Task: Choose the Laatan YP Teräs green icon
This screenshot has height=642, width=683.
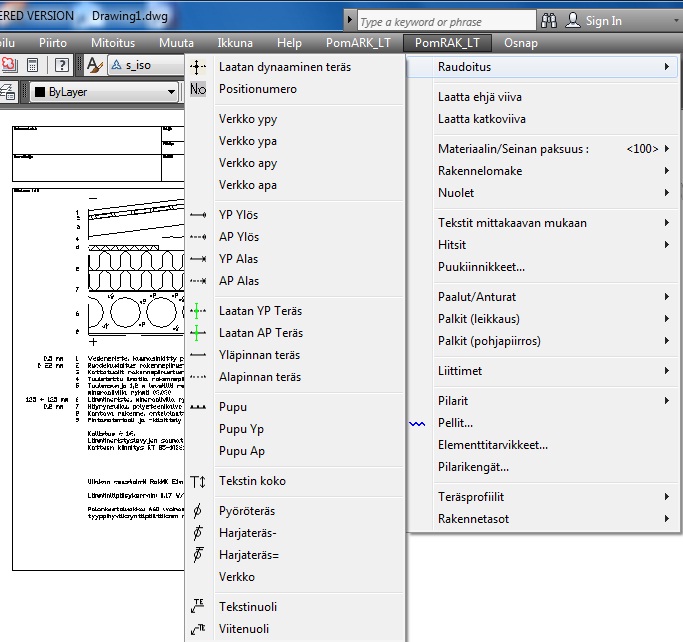Action: [198, 311]
